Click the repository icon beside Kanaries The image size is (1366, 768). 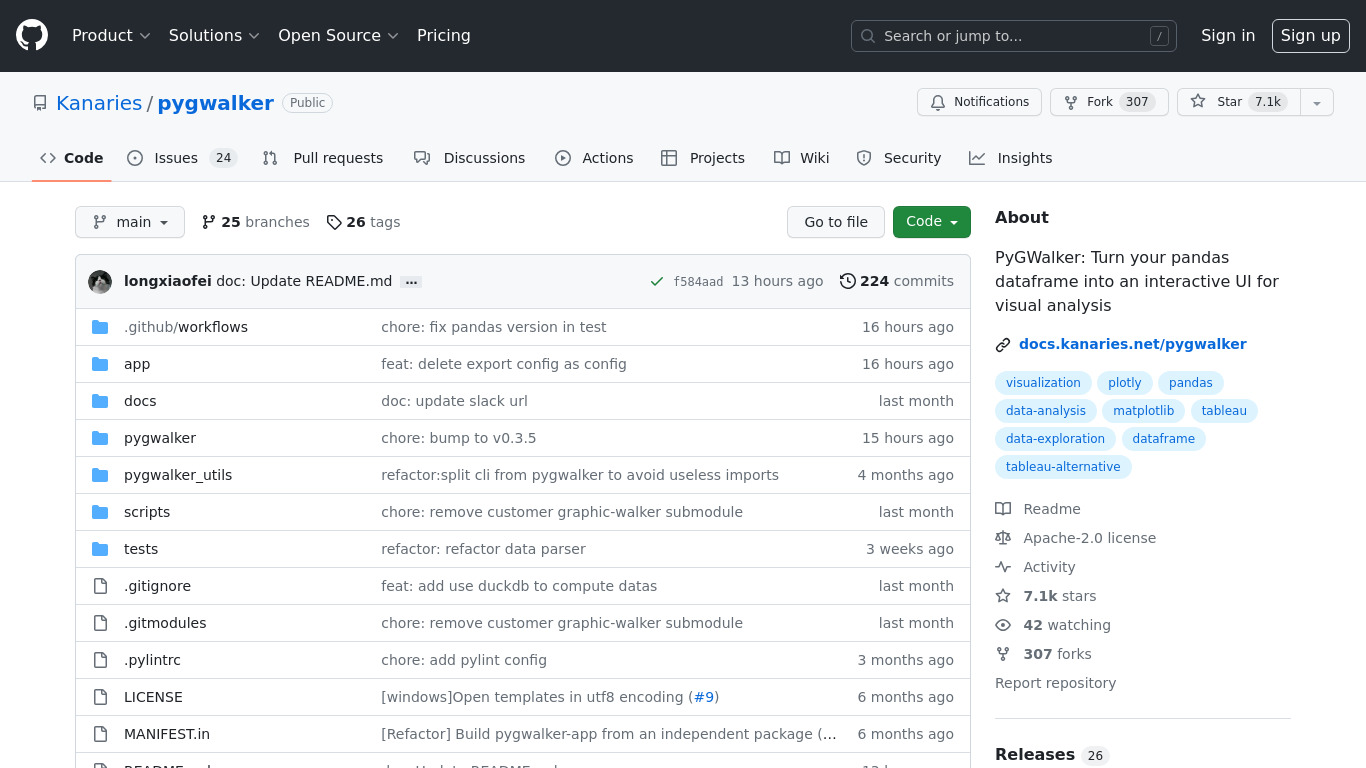click(x=40, y=103)
